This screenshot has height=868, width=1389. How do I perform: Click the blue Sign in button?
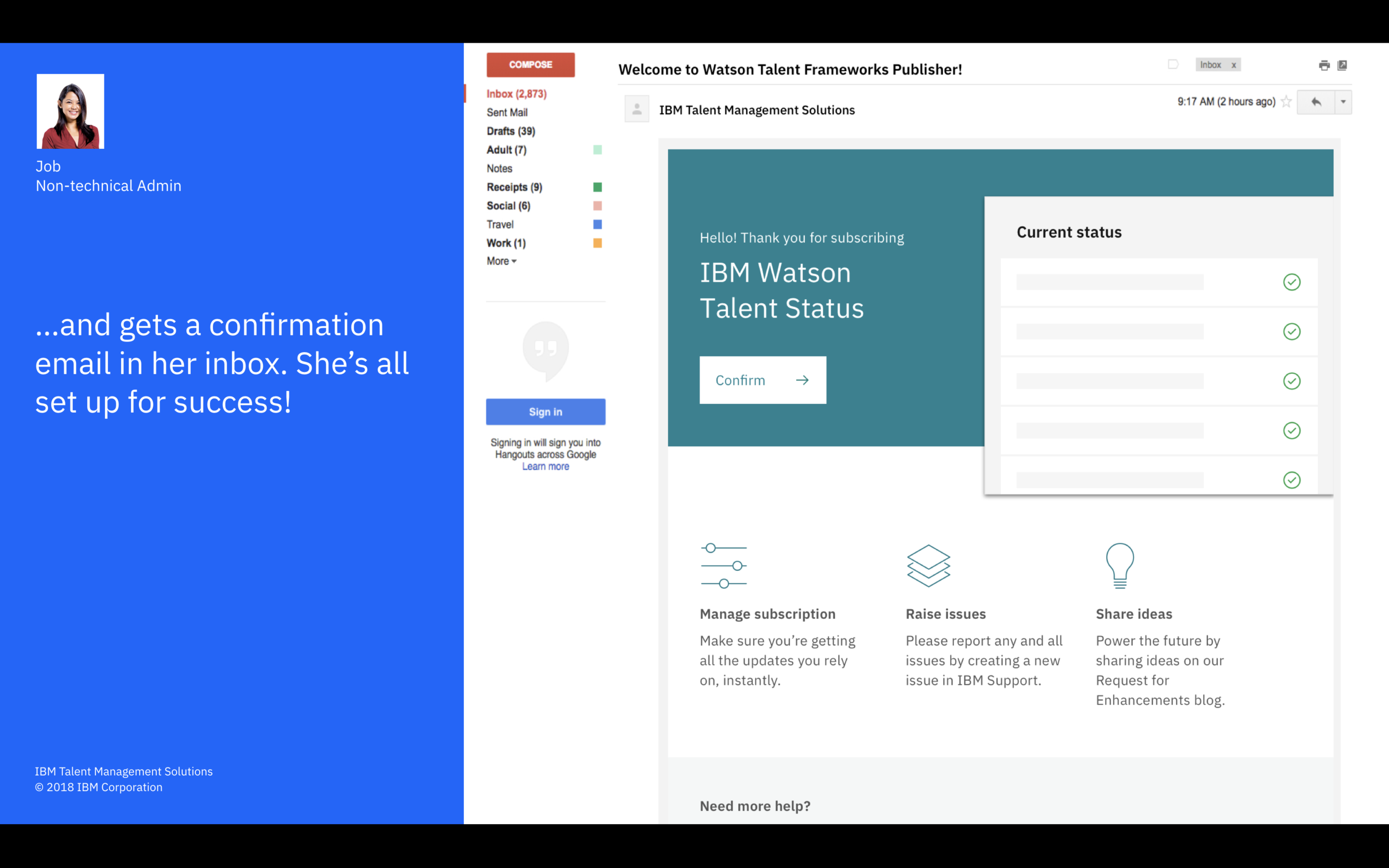[546, 412]
